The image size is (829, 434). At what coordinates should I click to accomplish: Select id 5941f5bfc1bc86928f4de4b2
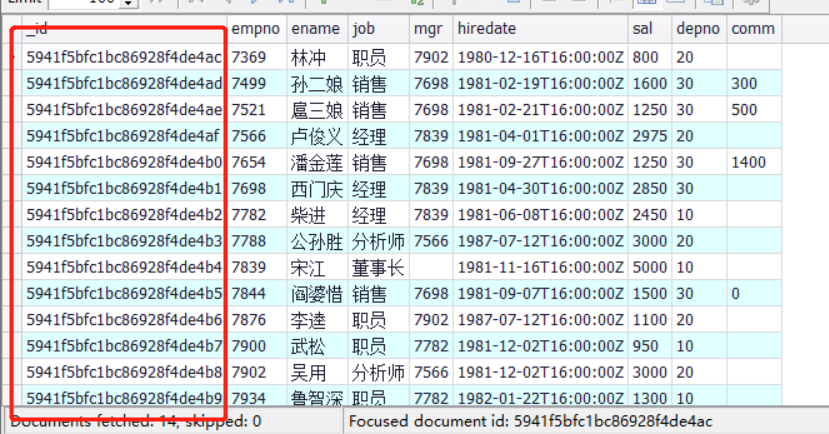[x=124, y=215]
